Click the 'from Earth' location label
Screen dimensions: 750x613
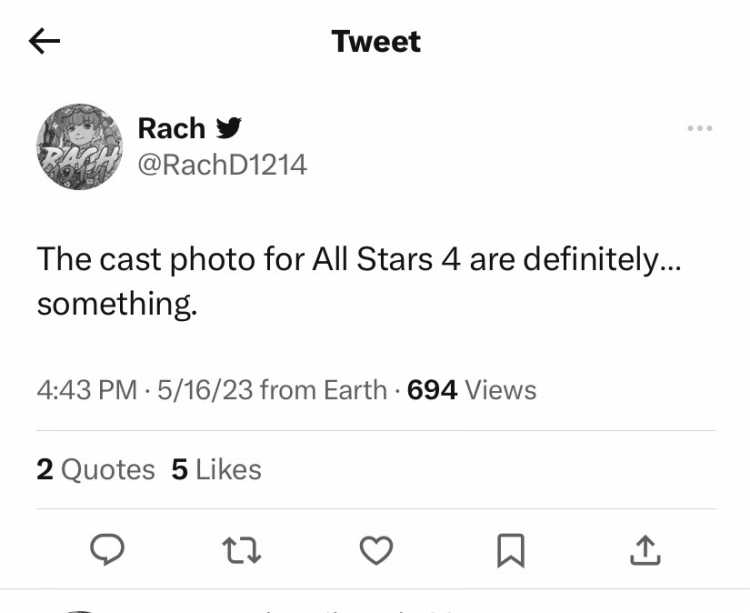324,390
